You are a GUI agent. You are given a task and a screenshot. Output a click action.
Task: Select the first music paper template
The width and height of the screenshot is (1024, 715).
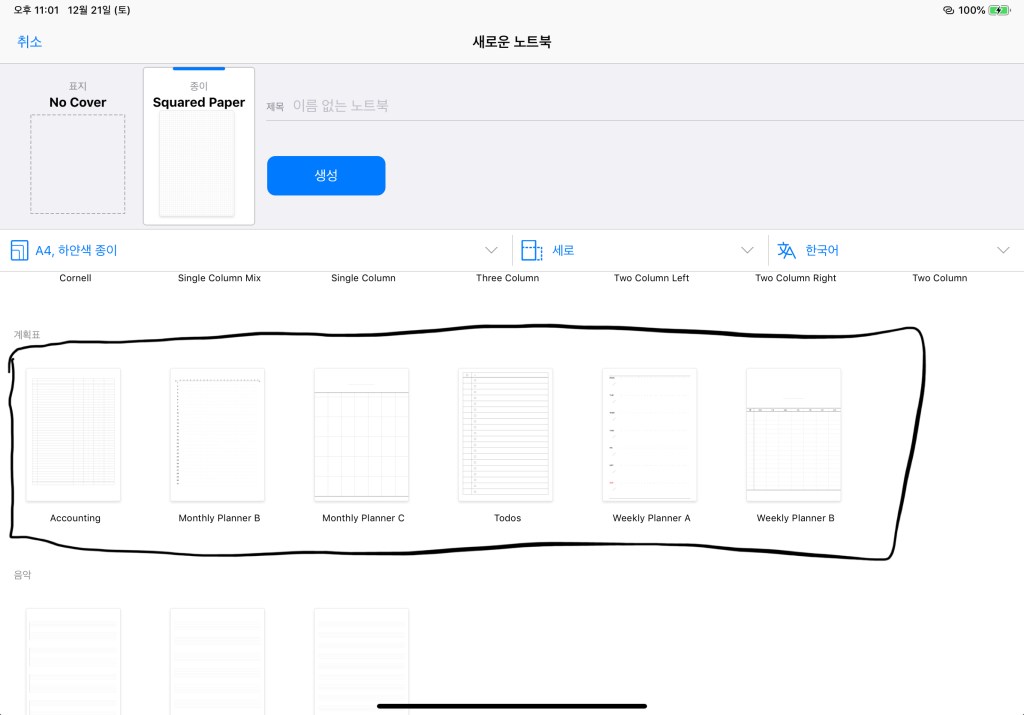tap(74, 660)
